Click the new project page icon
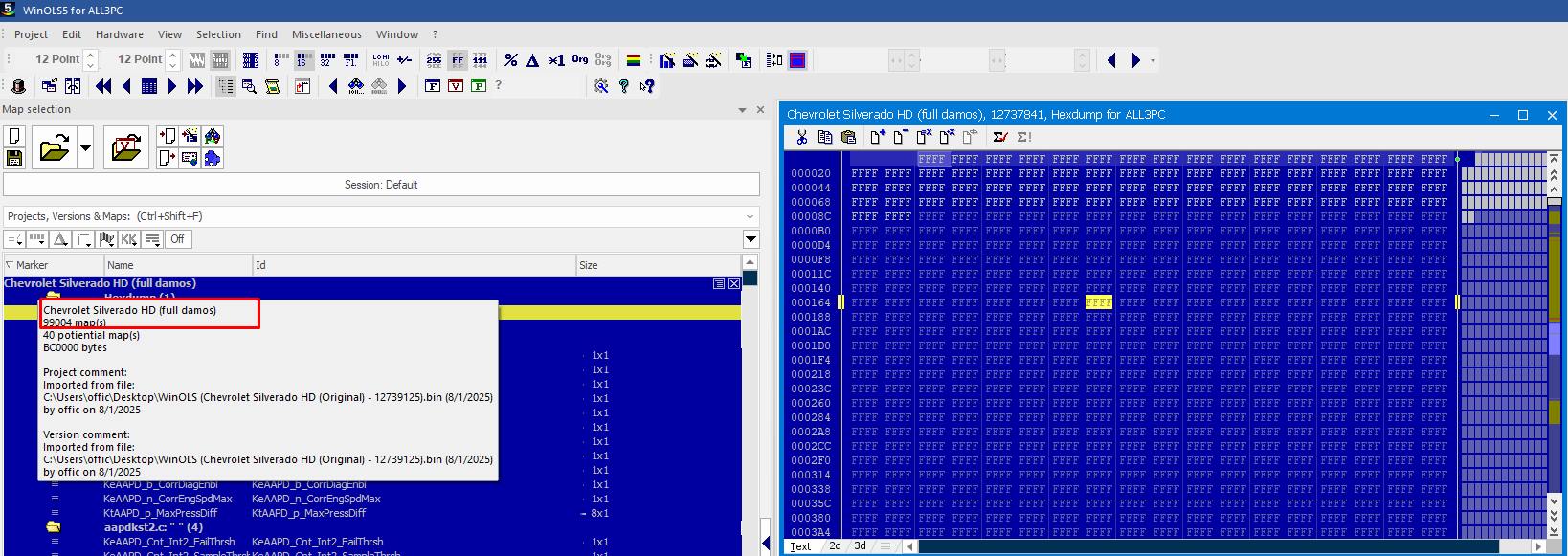The width and height of the screenshot is (1568, 556). pos(14,137)
